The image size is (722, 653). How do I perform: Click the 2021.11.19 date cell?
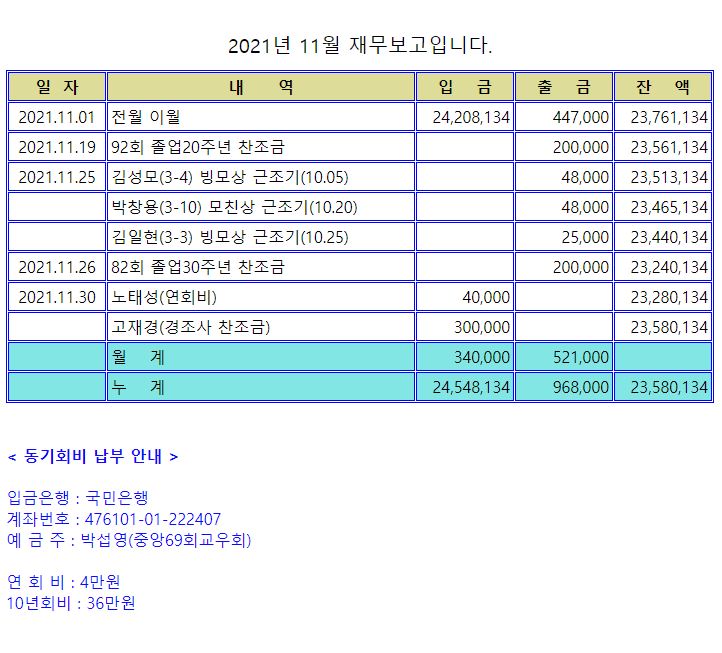tap(56, 147)
